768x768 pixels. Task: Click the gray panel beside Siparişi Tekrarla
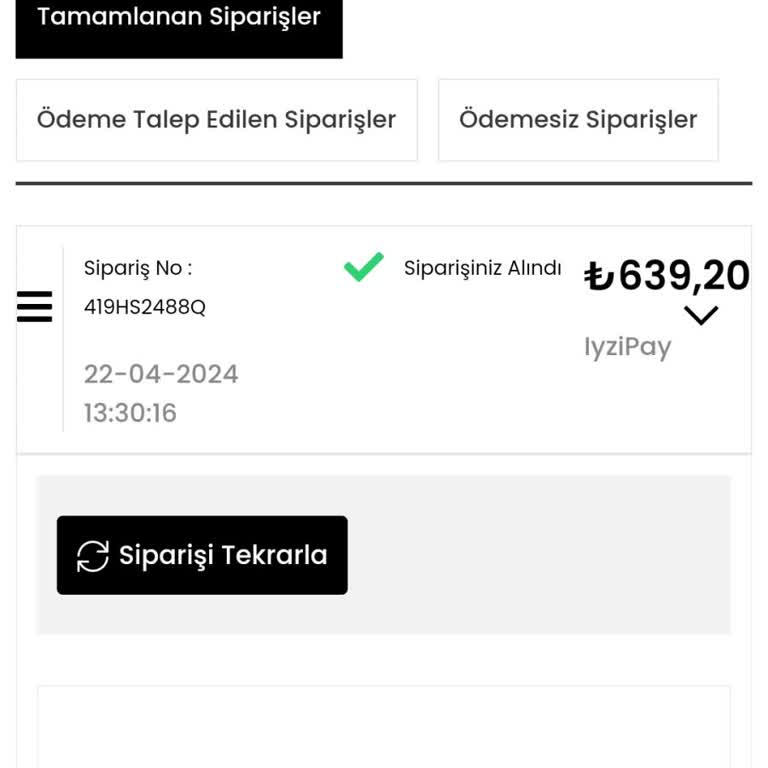pyautogui.click(x=540, y=555)
